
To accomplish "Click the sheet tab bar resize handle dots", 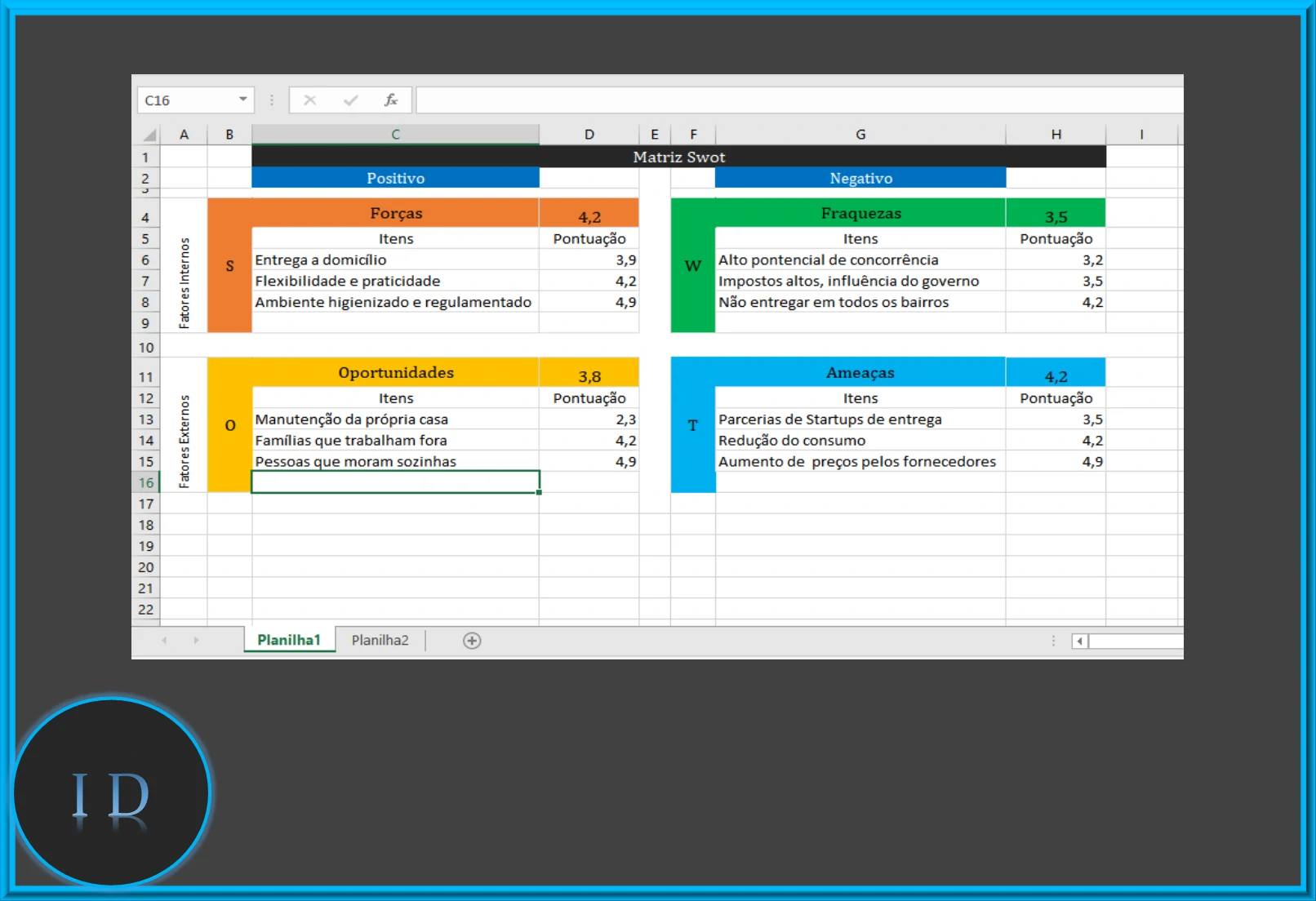I will click(1053, 641).
